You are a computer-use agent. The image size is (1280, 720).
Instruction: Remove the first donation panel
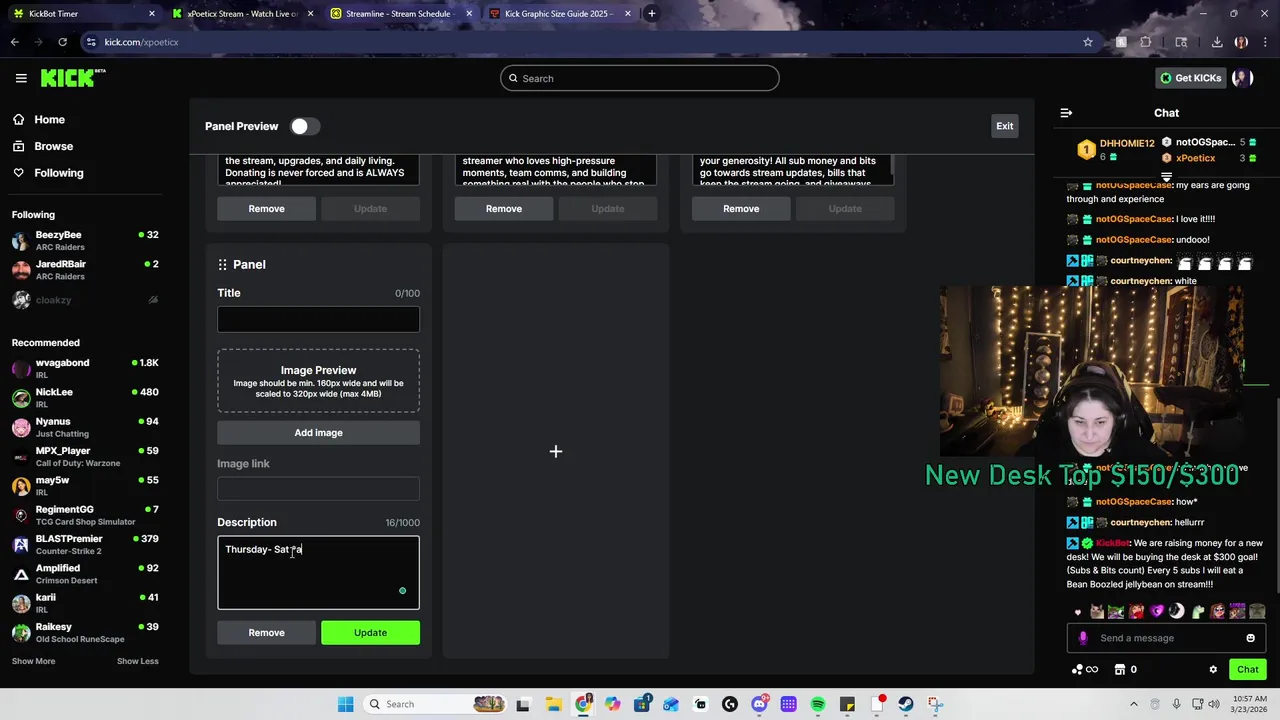[266, 208]
